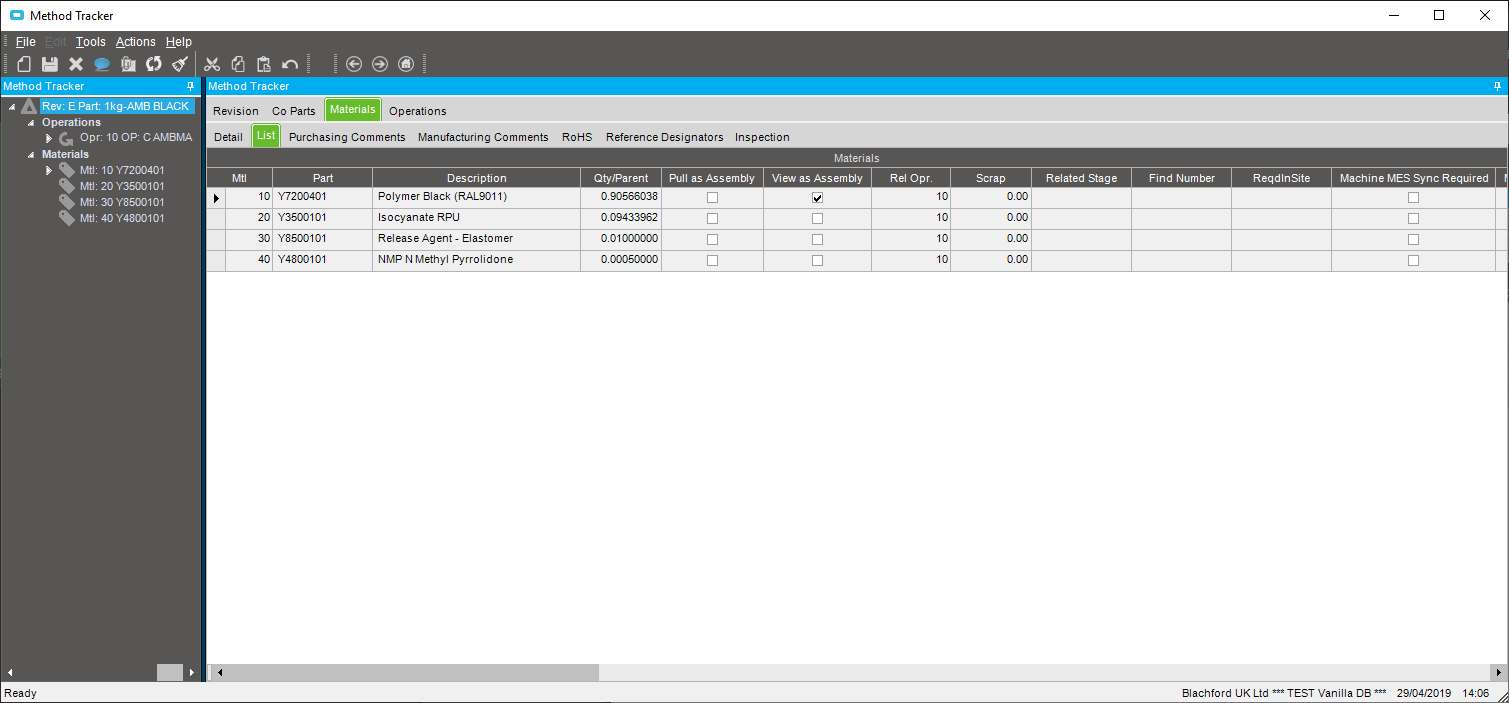Click the 0.90566038 quantity cell

621,197
